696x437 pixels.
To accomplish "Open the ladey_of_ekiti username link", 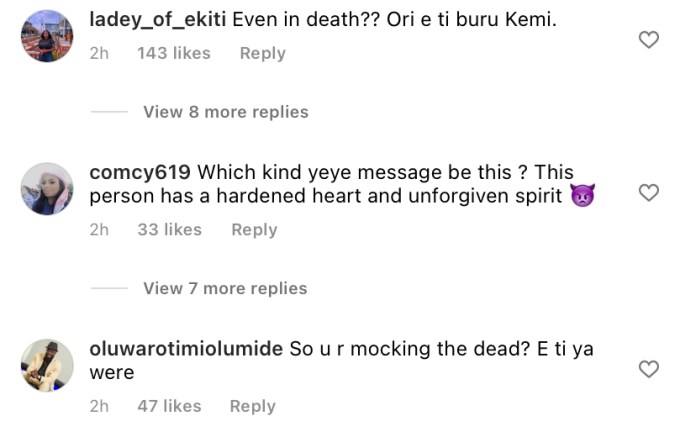I will coord(158,20).
